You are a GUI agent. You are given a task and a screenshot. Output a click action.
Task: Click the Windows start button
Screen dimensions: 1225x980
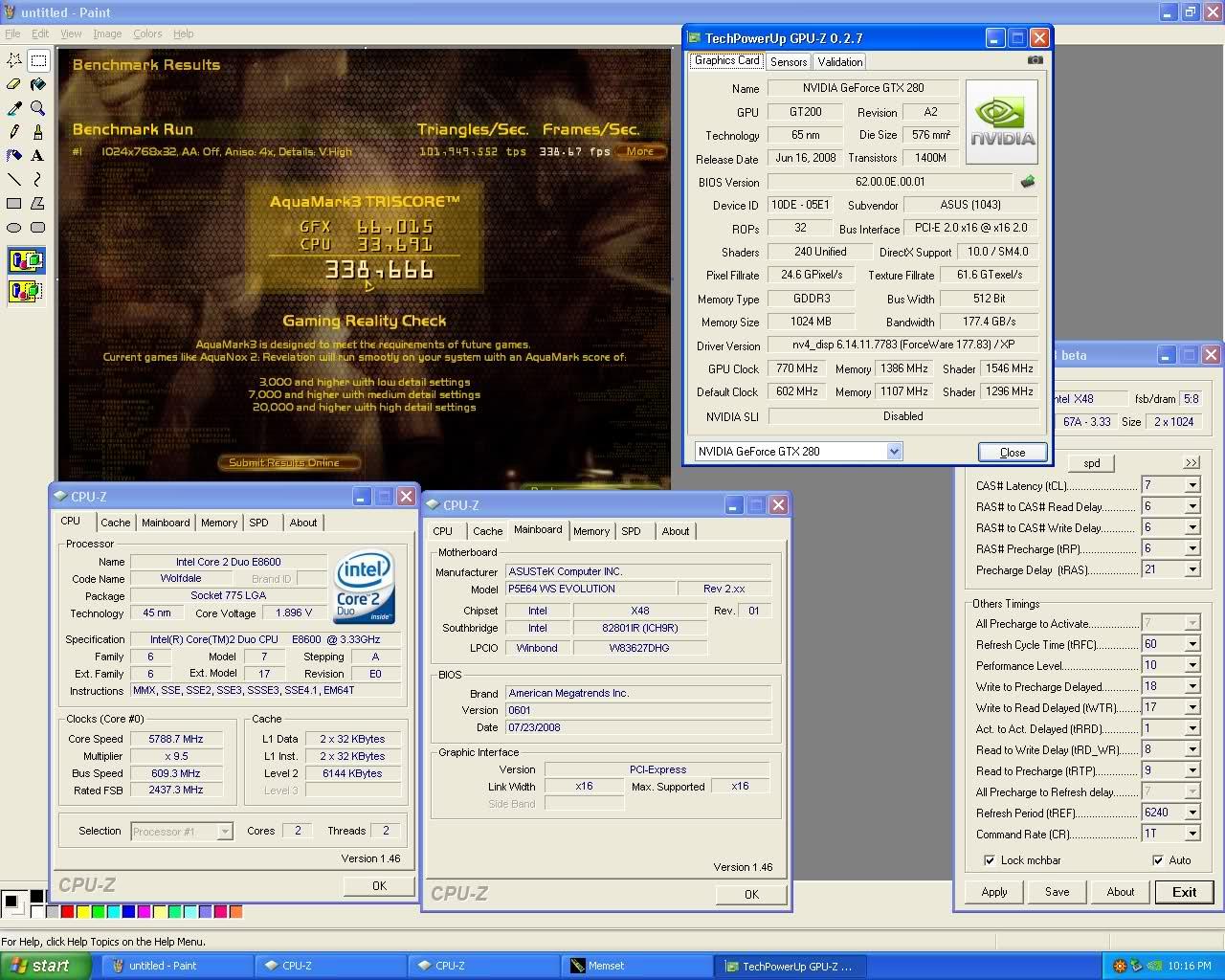46,966
